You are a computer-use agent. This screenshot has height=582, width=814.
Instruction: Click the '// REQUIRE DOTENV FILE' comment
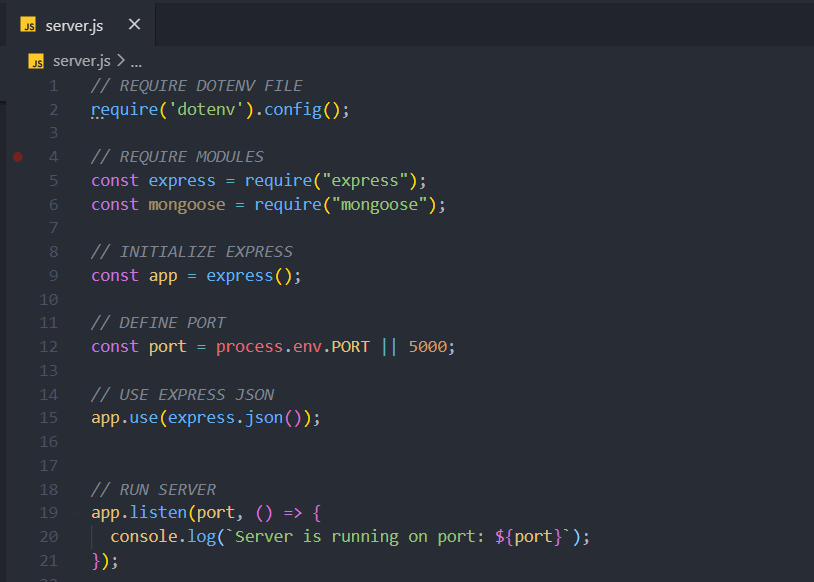click(196, 85)
